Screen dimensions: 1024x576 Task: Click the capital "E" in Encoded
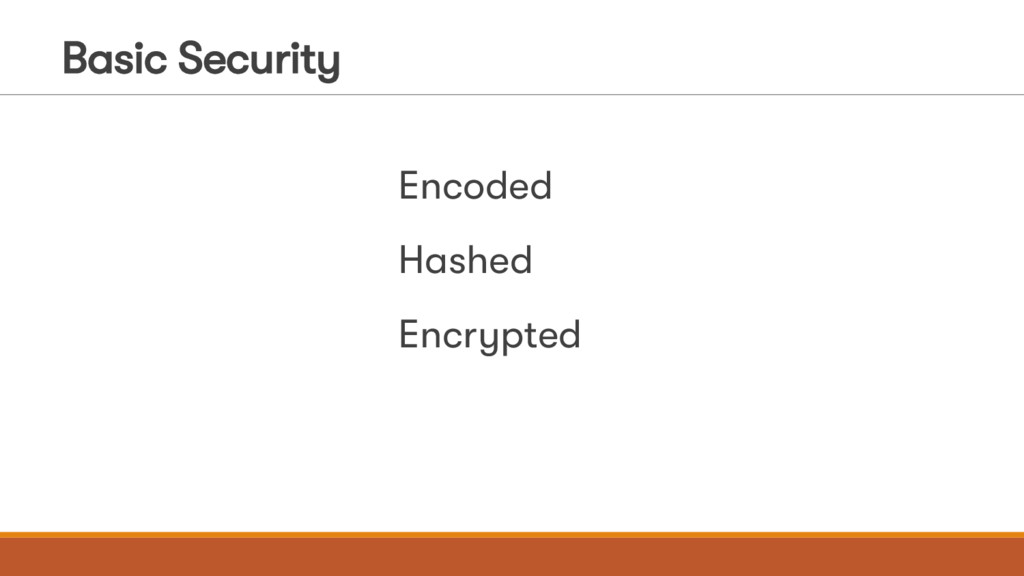pyautogui.click(x=409, y=186)
